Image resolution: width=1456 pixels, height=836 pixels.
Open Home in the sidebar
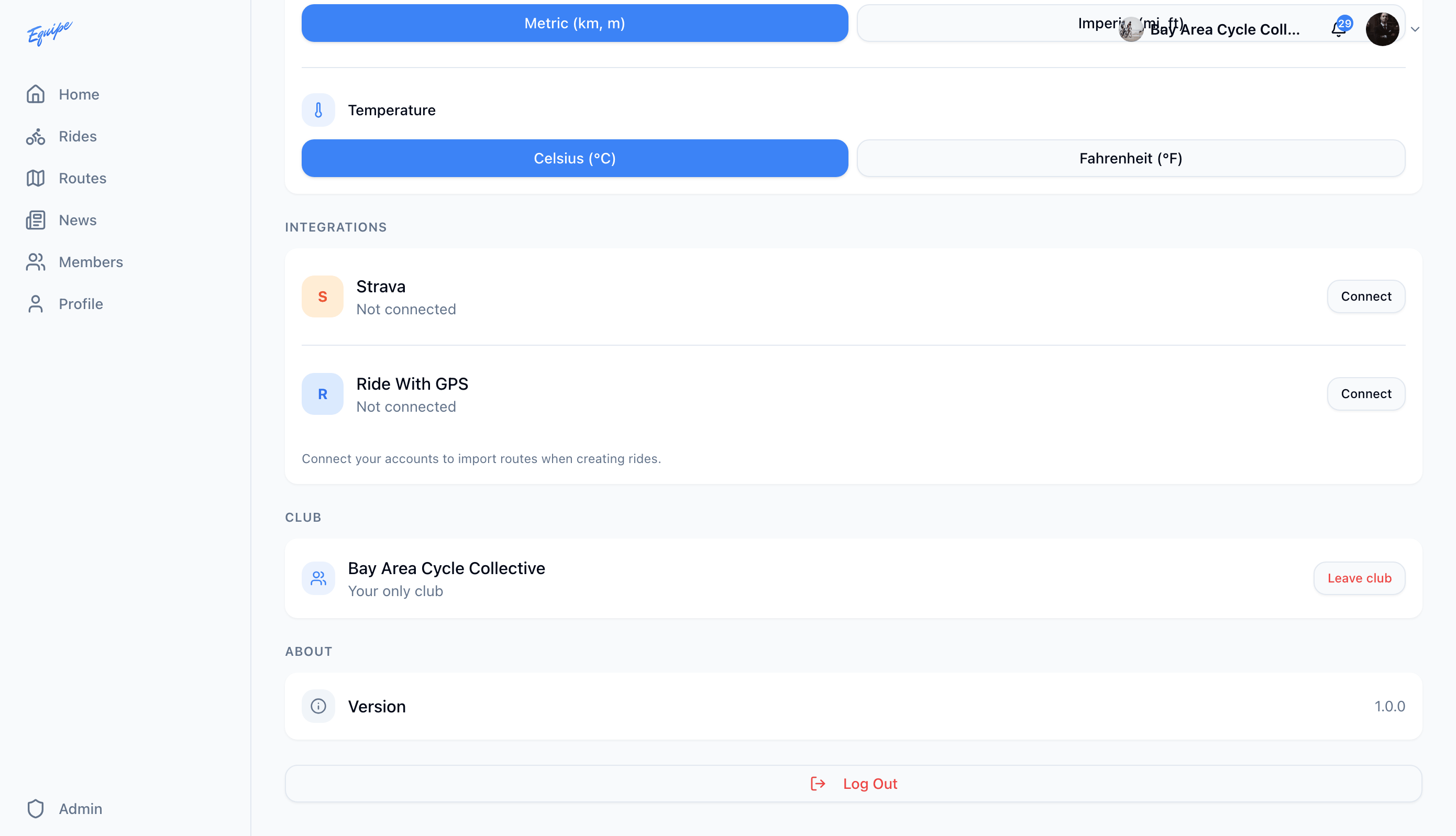[x=79, y=94]
